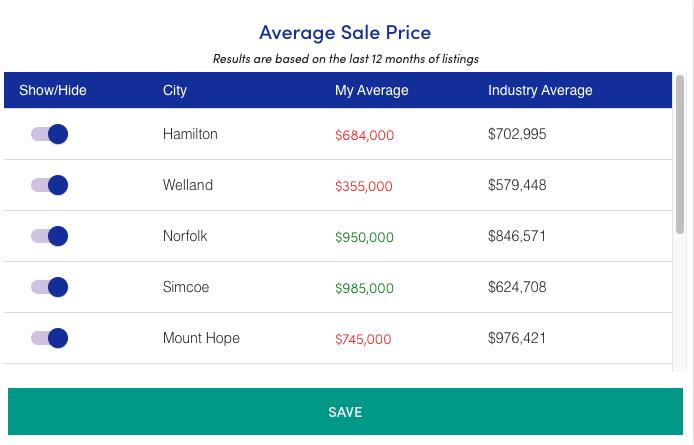Select the Hamilton city cell

190,134
